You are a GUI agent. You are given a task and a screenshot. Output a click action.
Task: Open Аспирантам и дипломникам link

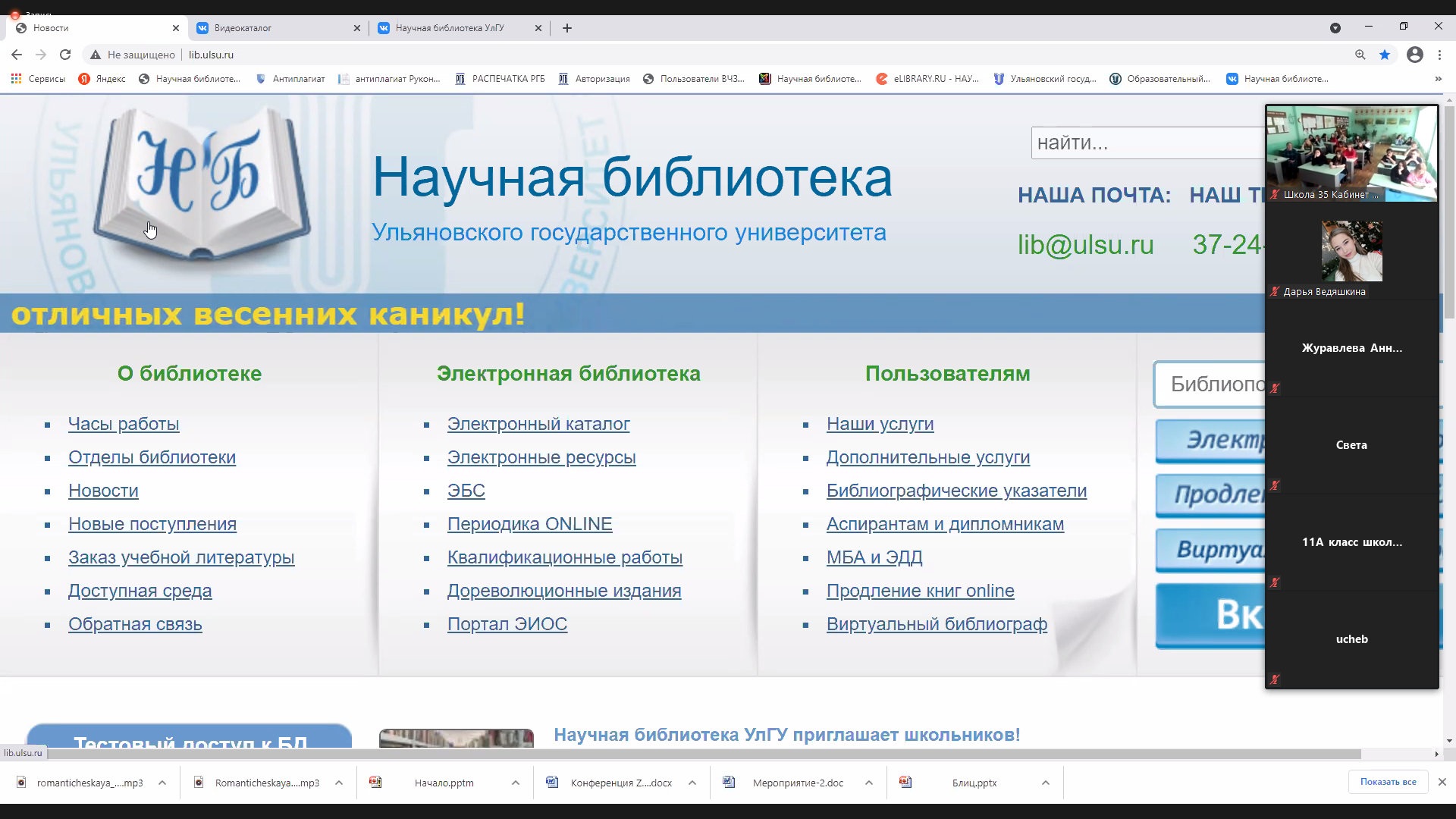(946, 524)
